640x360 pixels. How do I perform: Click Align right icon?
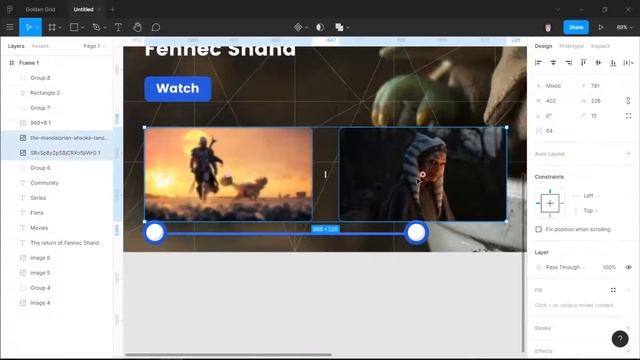[x=569, y=62]
